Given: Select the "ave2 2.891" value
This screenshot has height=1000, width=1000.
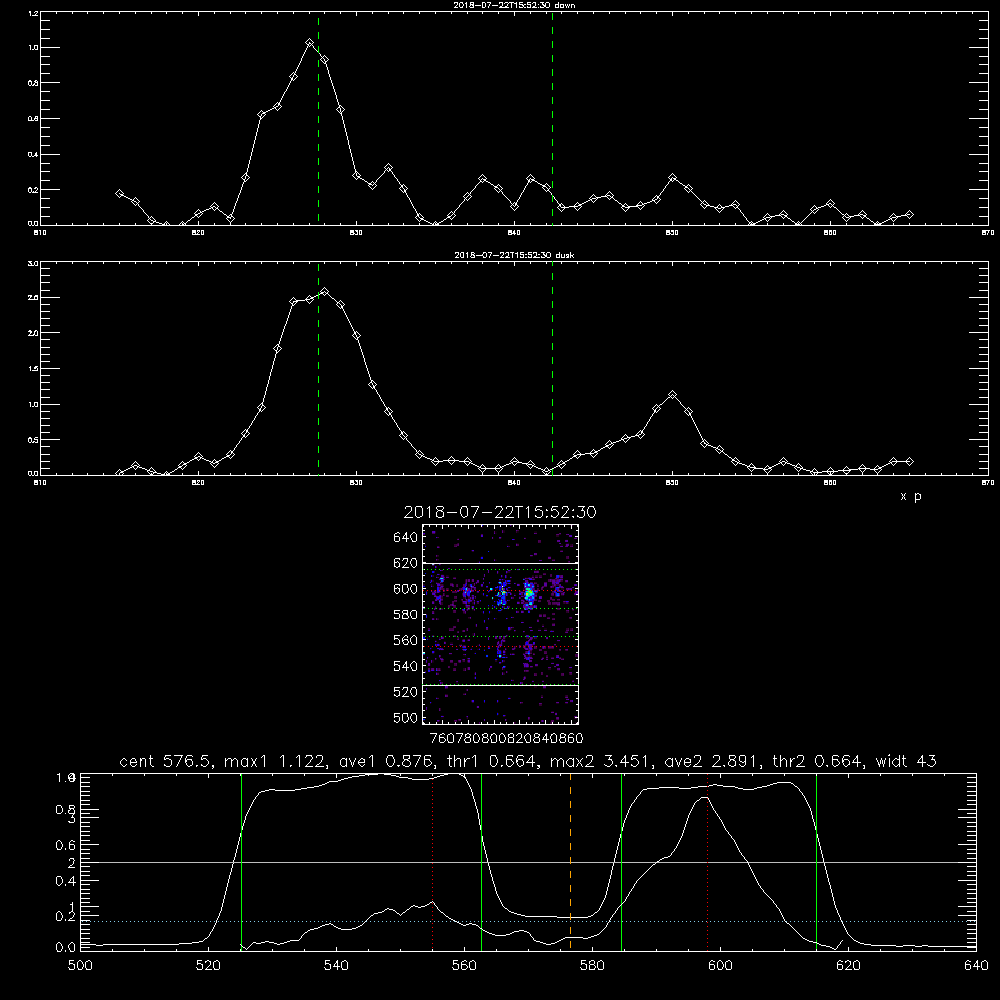Looking at the screenshot, I should click(x=710, y=761).
